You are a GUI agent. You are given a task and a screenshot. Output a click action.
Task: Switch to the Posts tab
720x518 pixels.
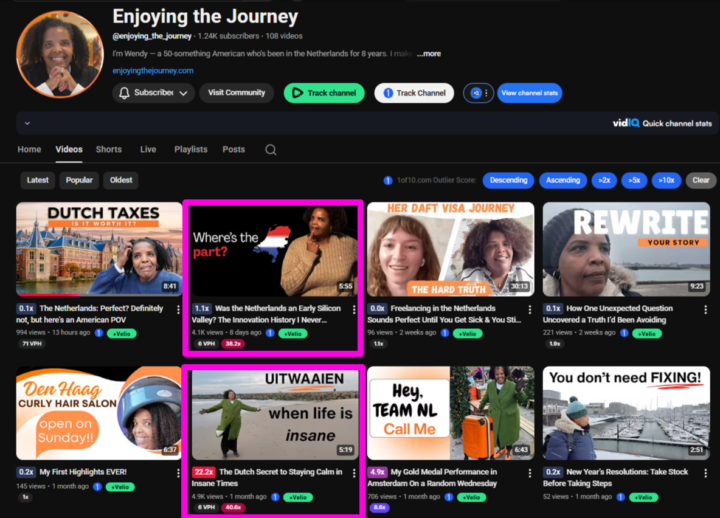point(234,149)
